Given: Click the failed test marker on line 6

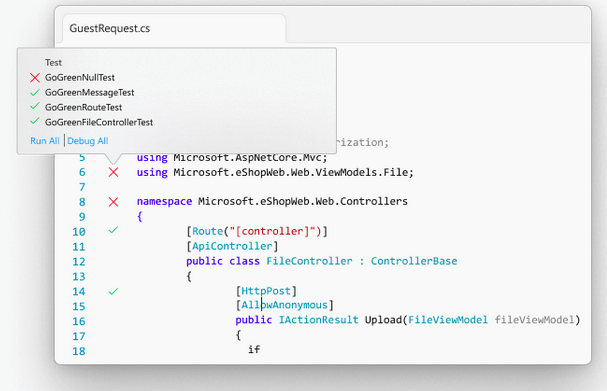Looking at the screenshot, I should pyautogui.click(x=113, y=172).
